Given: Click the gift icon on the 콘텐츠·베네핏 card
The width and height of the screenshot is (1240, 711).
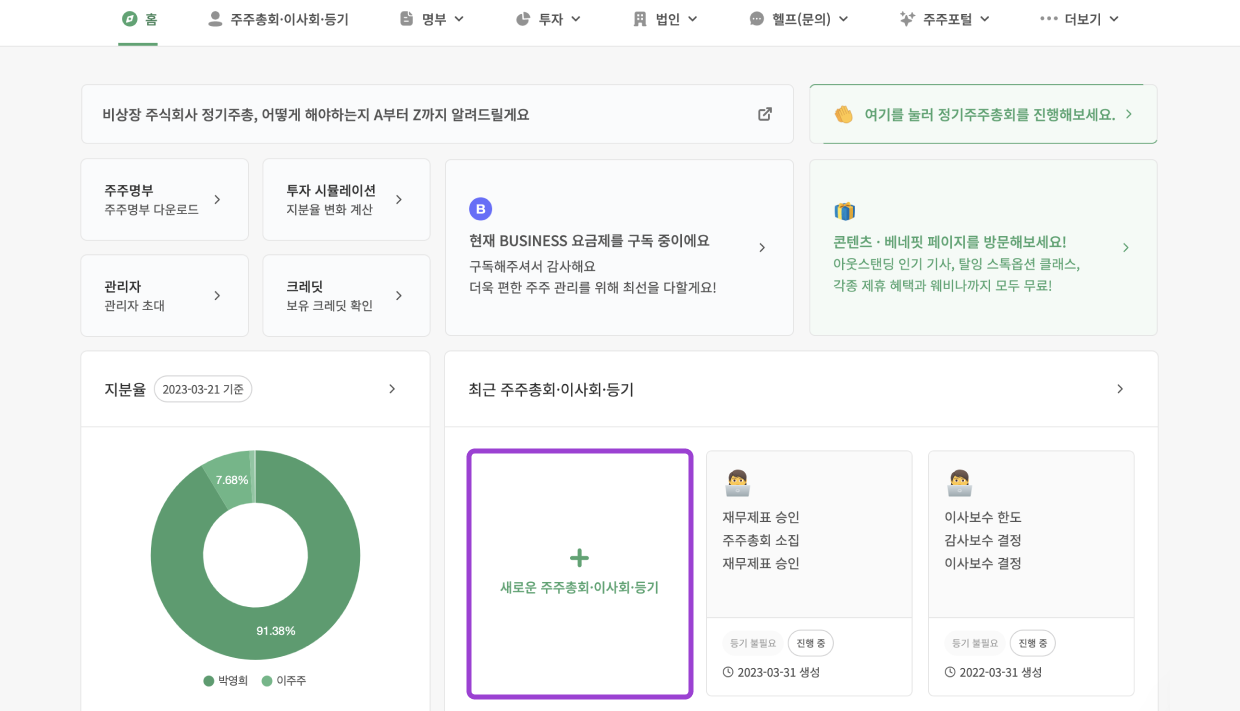Looking at the screenshot, I should tap(844, 211).
